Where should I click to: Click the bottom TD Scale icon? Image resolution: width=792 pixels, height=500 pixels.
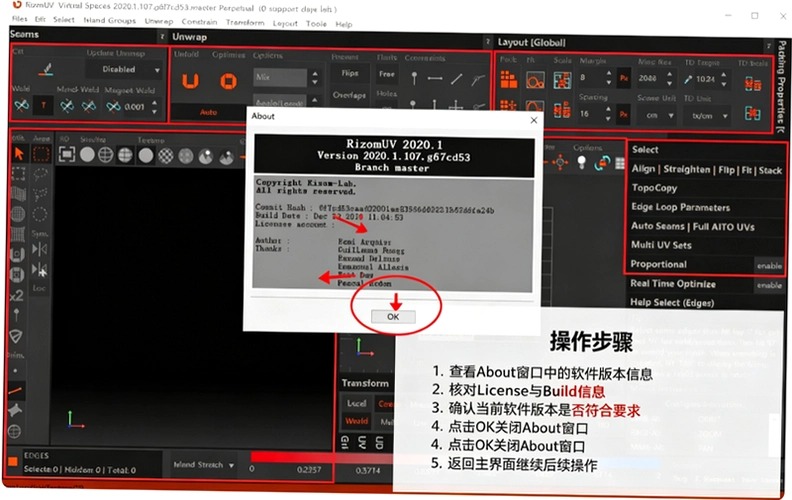click(x=753, y=114)
